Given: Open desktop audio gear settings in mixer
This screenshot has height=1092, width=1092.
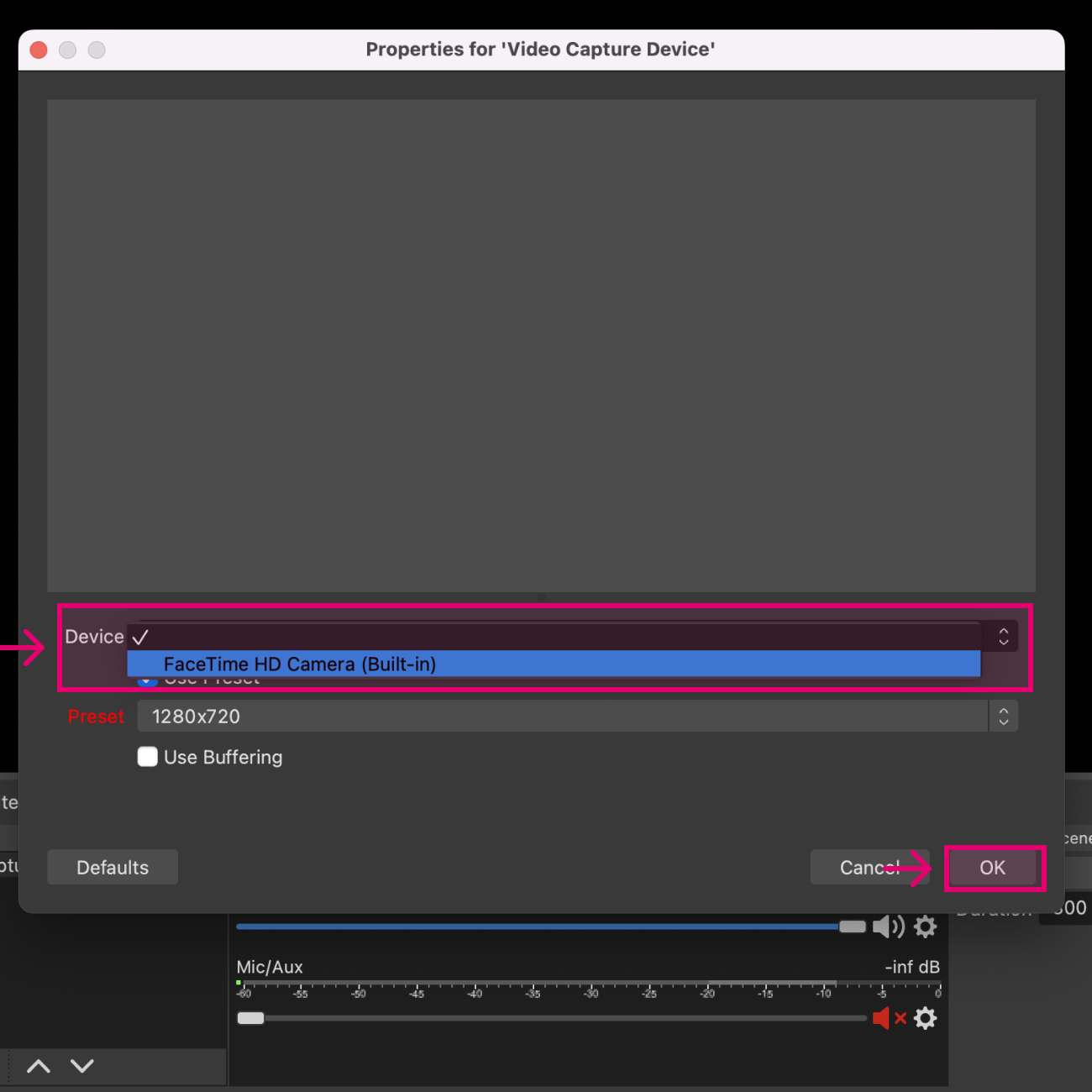Looking at the screenshot, I should 926,927.
